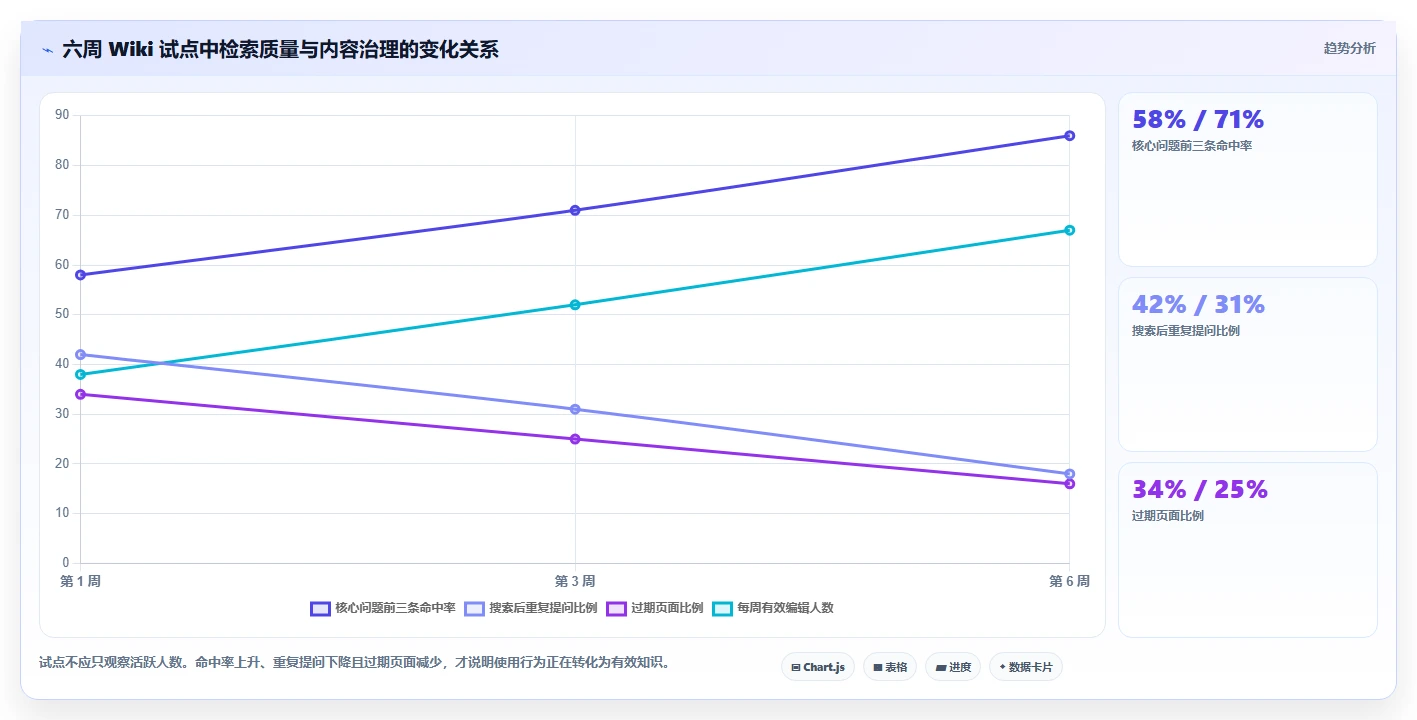Screen dimensions: 1417x720
Task: Click 第 6 周 point on 过期页面 line at 16
Action: point(1069,484)
